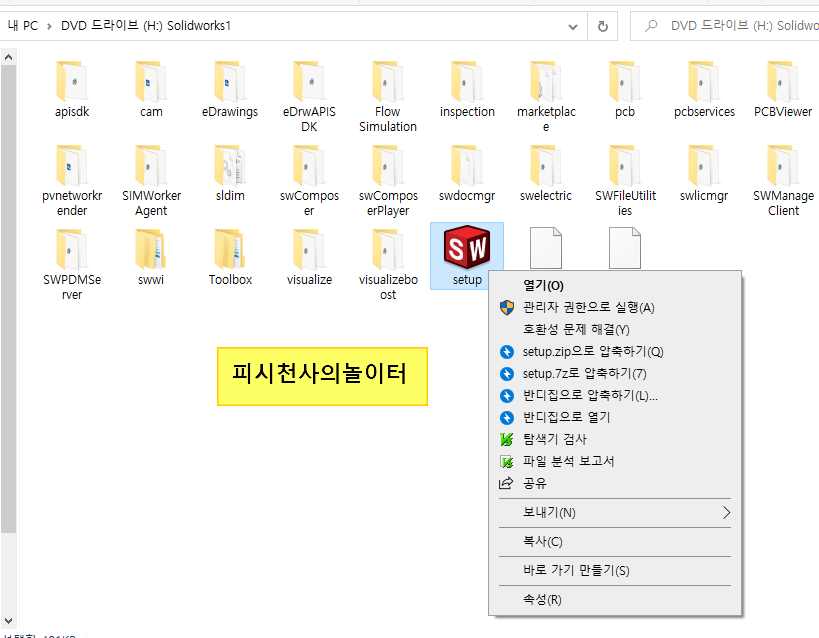819x638 pixels.
Task: Select the swComposerPlayer folder
Action: point(388,180)
